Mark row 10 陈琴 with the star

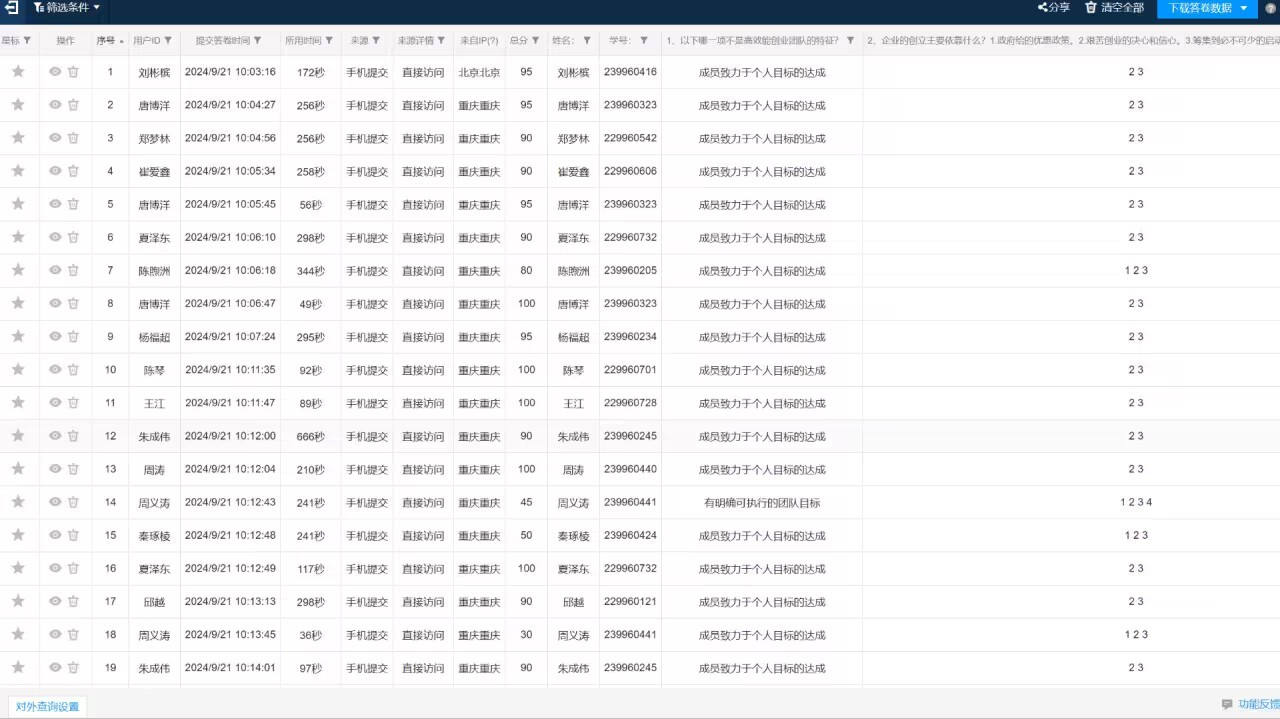(x=17, y=370)
